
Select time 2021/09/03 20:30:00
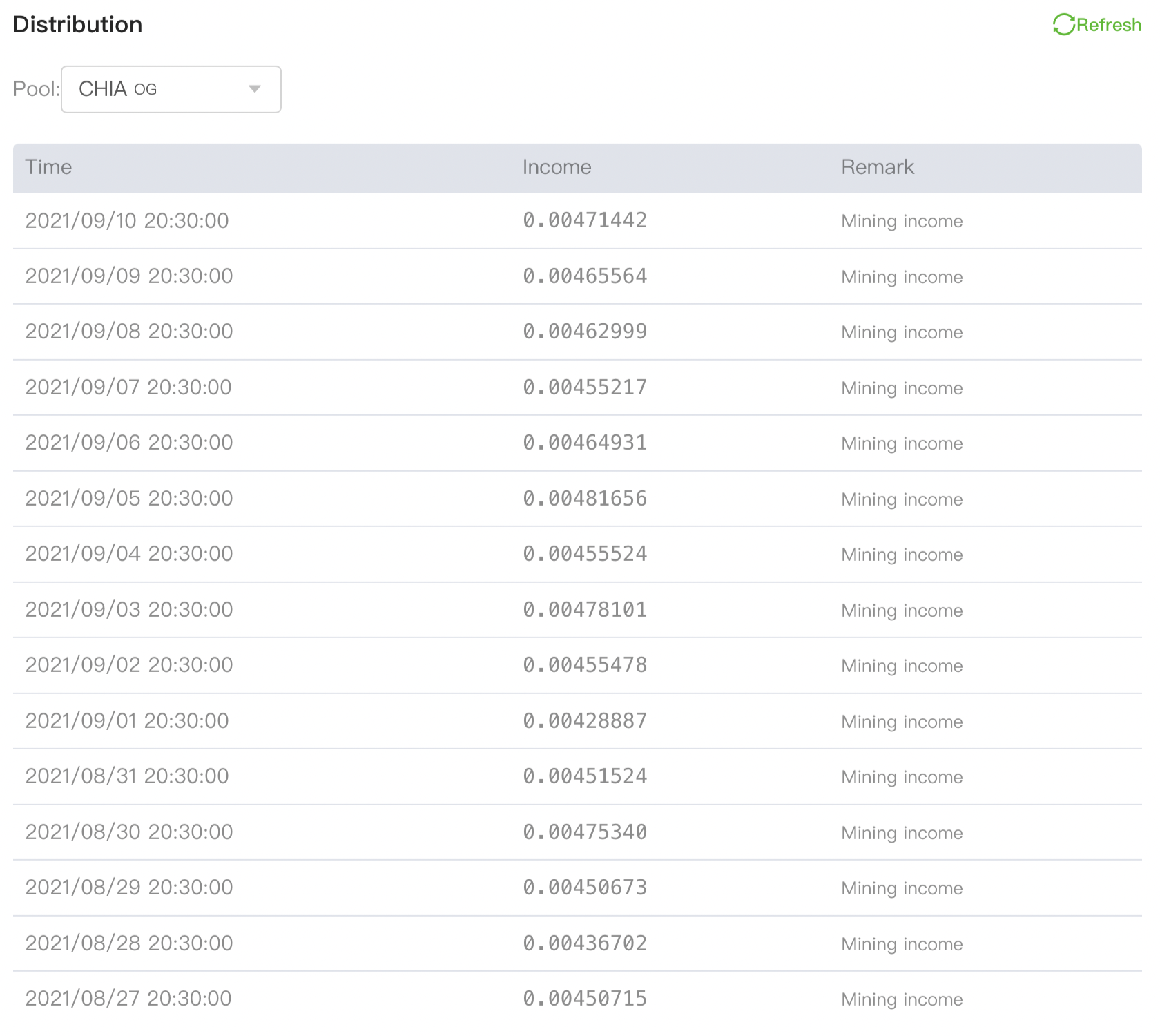point(129,610)
